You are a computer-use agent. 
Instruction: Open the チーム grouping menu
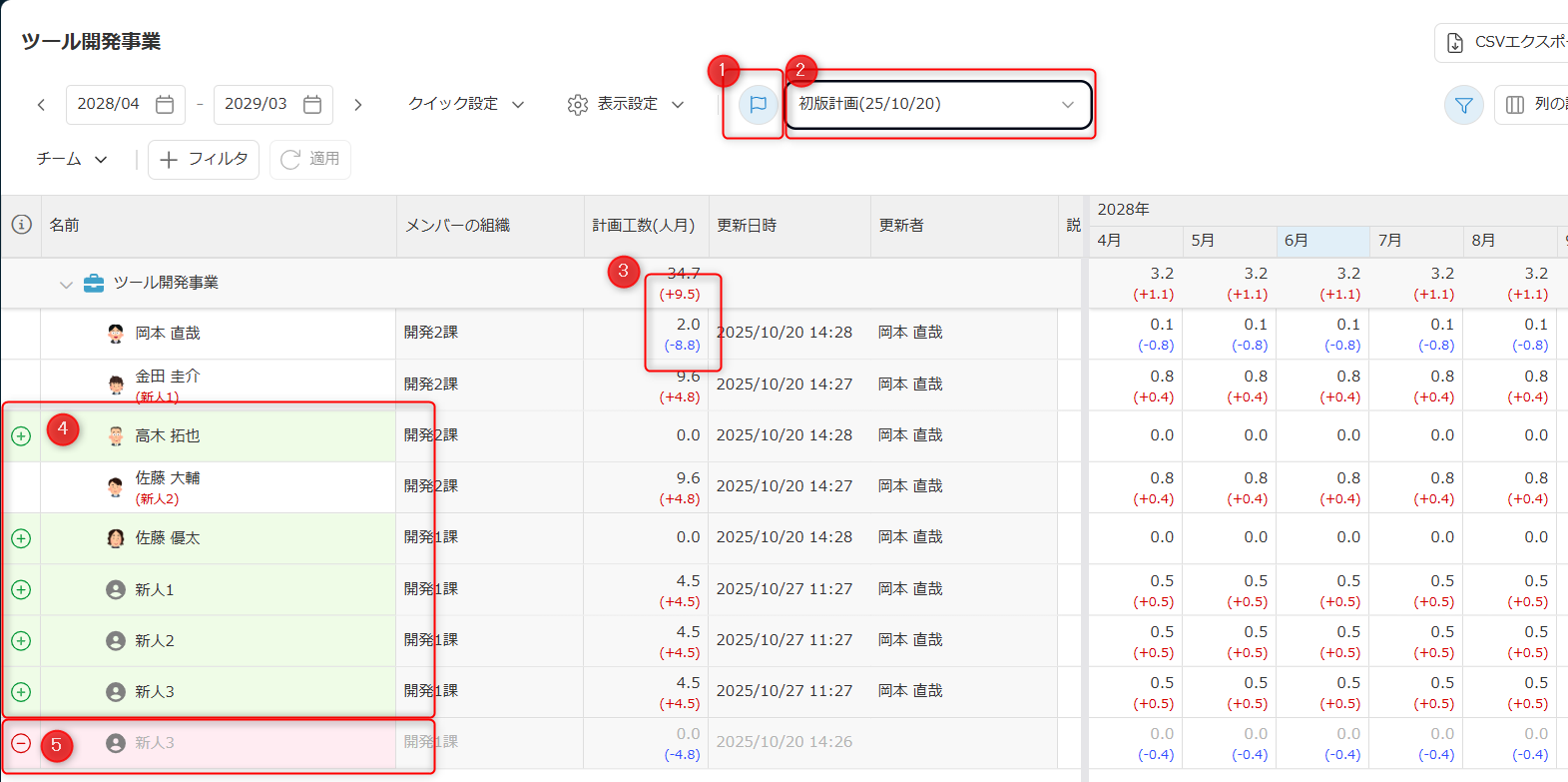pos(72,159)
